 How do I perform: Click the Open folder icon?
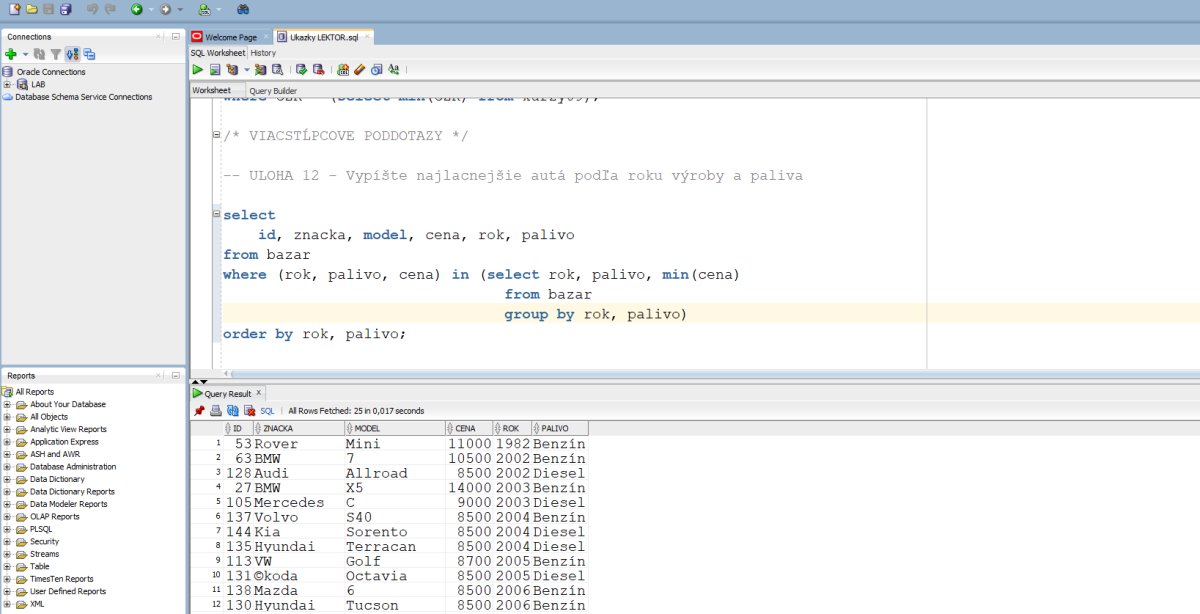click(32, 9)
